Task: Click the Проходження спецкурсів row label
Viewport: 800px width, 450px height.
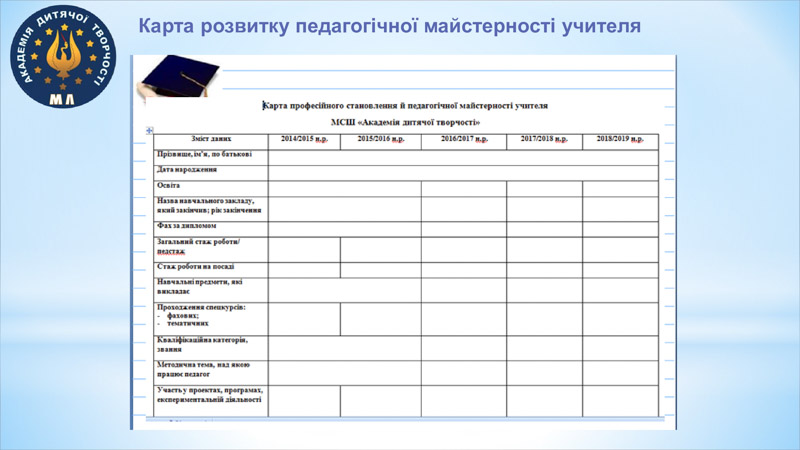Action: (x=201, y=315)
